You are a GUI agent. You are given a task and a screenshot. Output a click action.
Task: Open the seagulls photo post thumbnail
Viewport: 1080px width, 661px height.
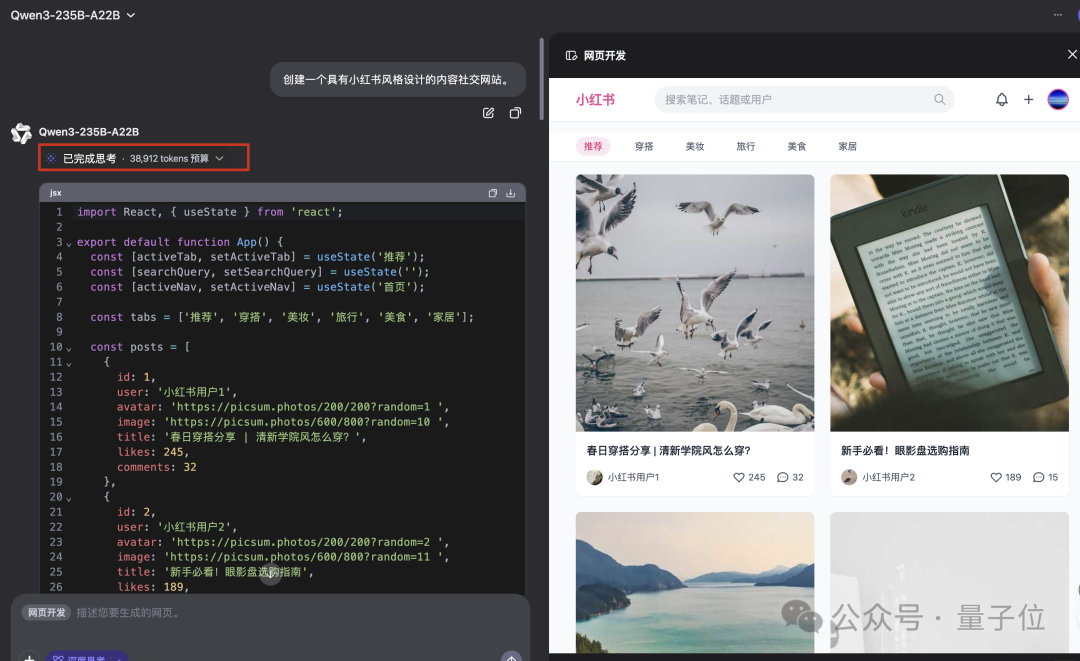694,302
